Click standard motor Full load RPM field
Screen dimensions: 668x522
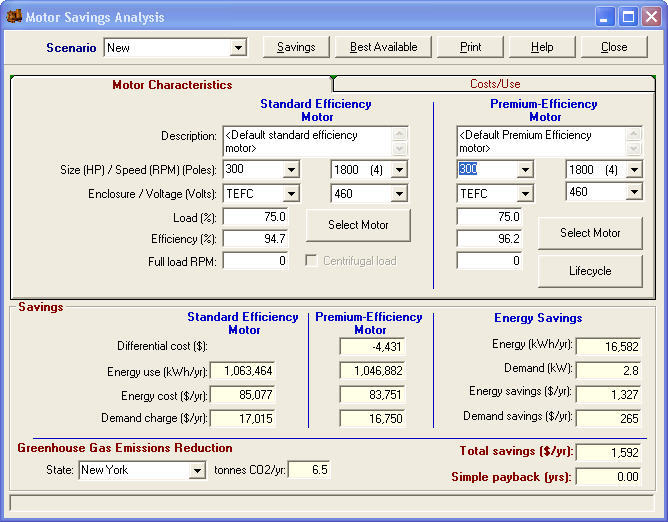coord(255,261)
